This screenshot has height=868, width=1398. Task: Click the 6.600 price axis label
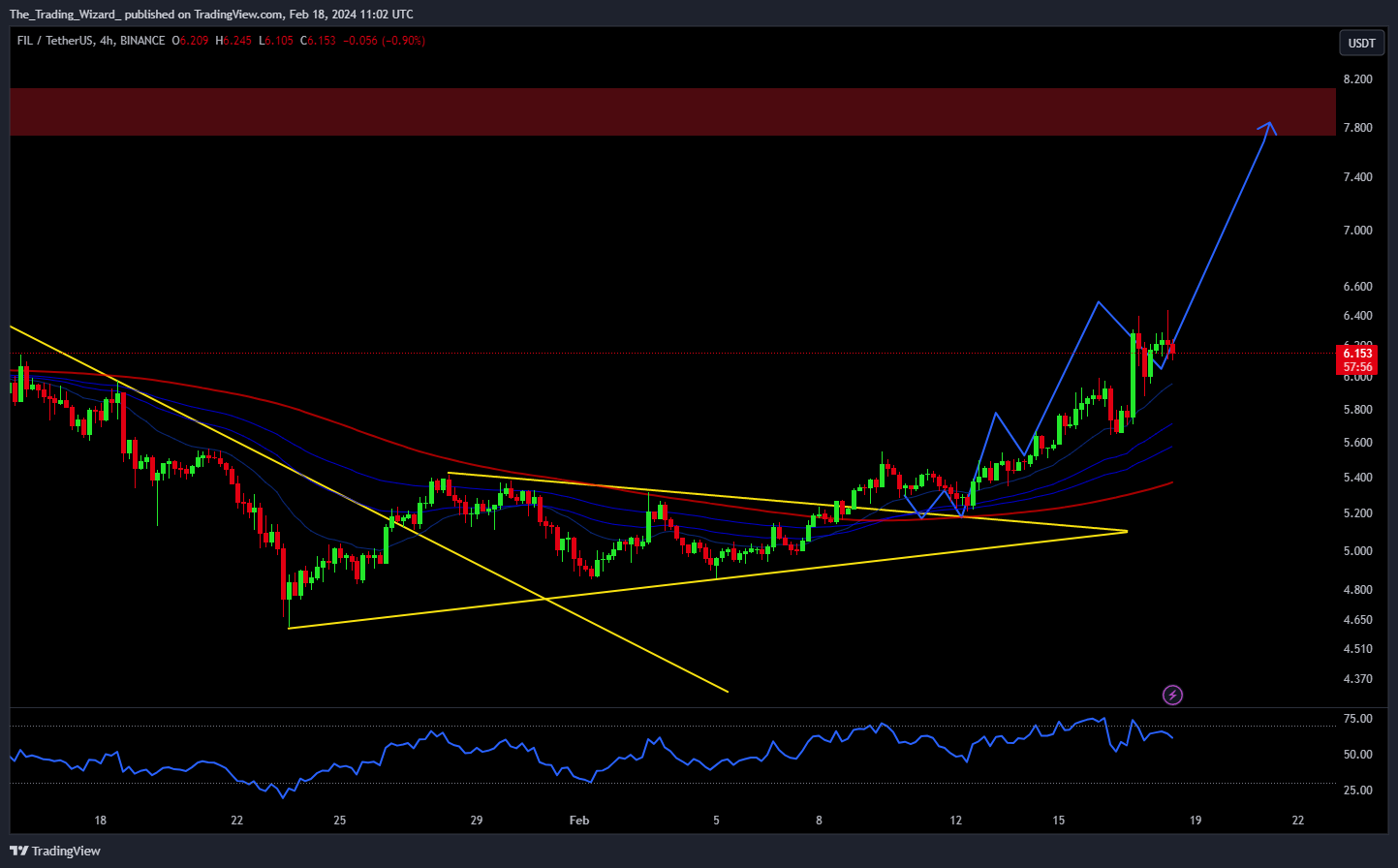click(x=1357, y=287)
